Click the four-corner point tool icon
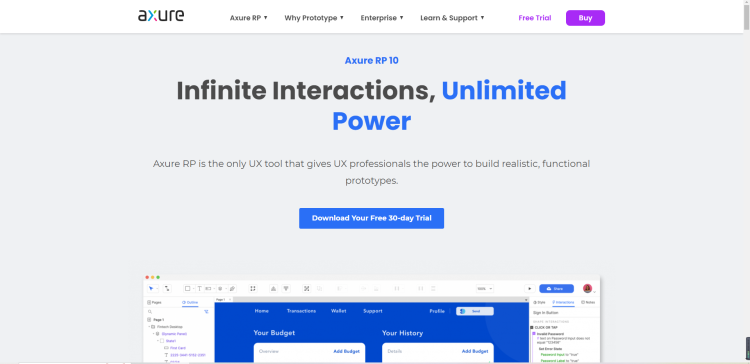Viewport: 750px width, 364px height. (253, 288)
